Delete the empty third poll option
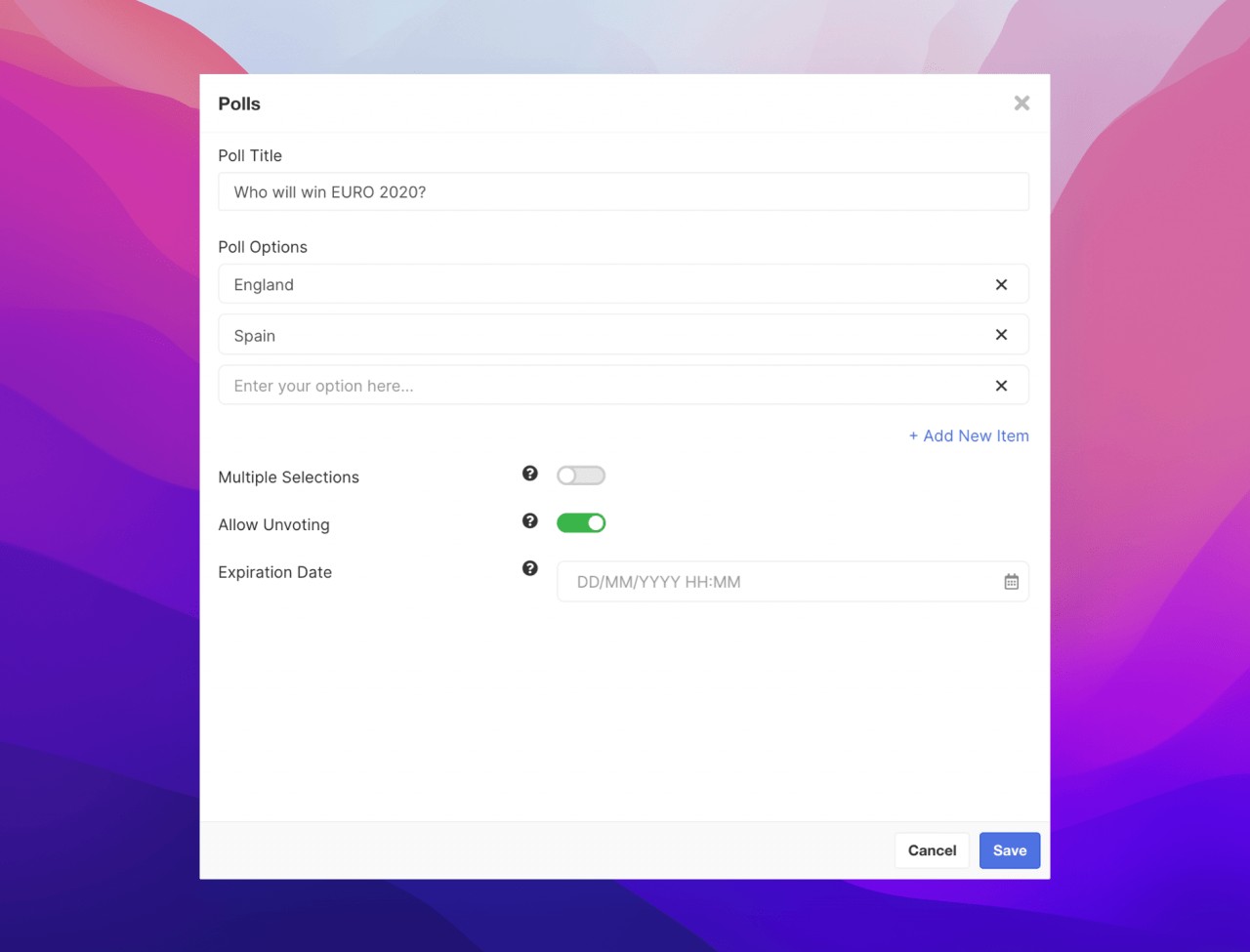Screen dimensions: 1250x952 point(1001,386)
